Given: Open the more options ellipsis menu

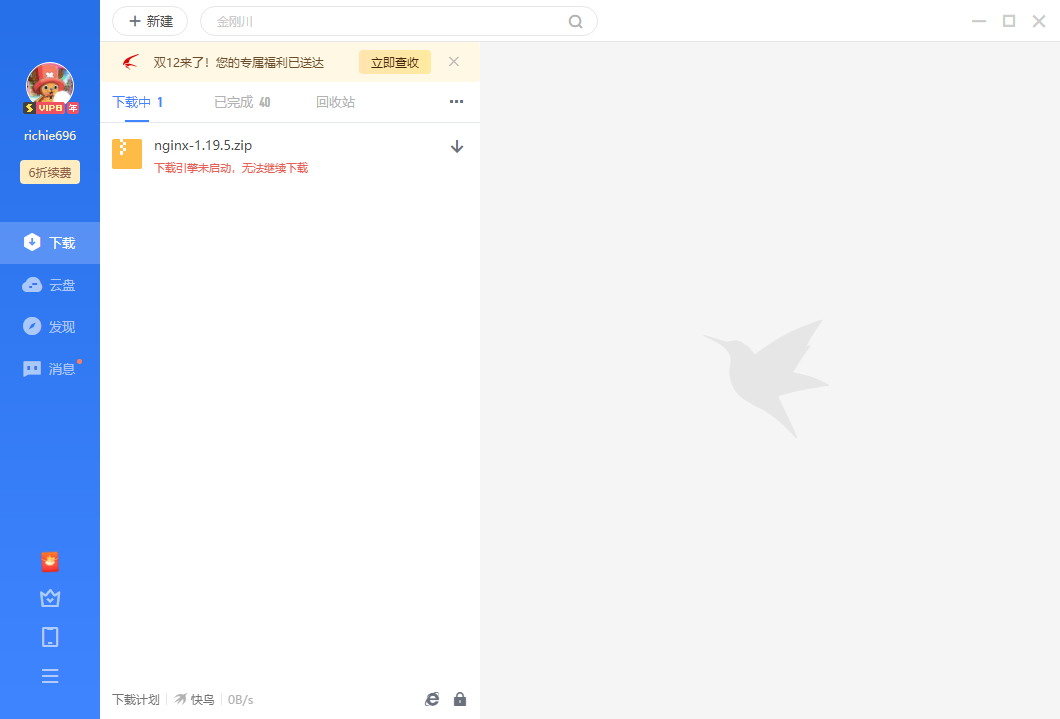Looking at the screenshot, I should [x=457, y=101].
